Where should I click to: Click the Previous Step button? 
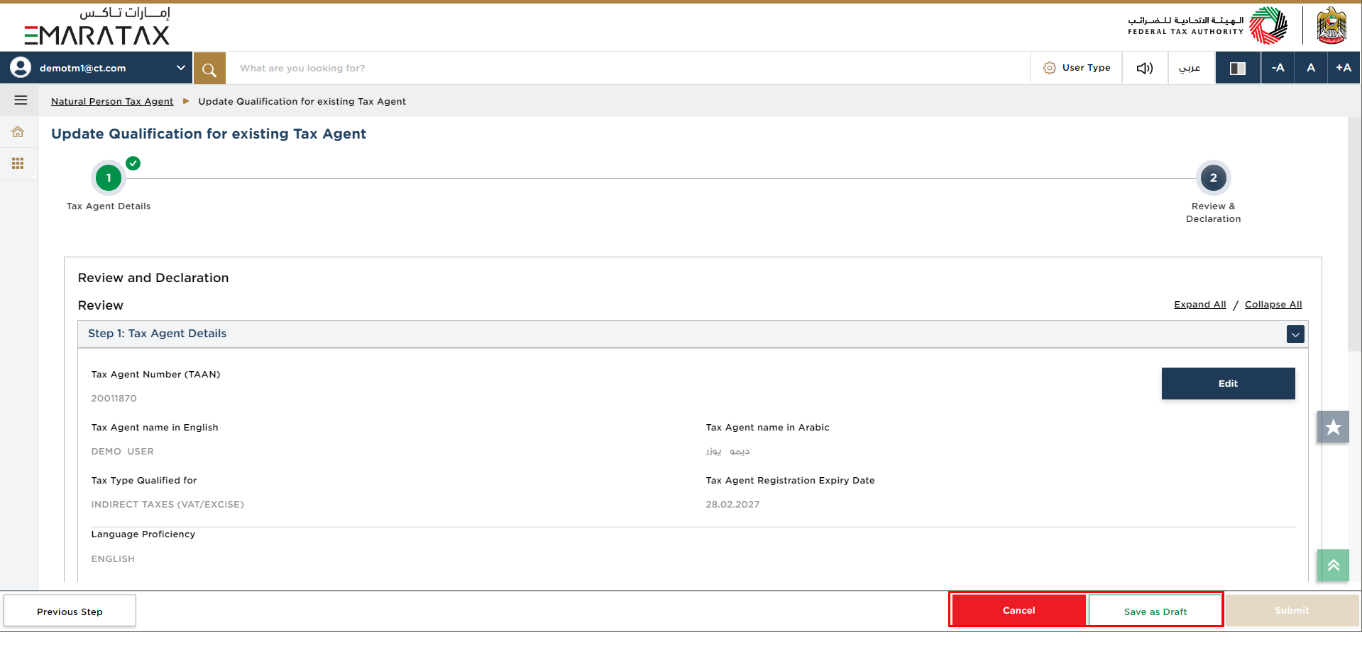pyautogui.click(x=70, y=611)
